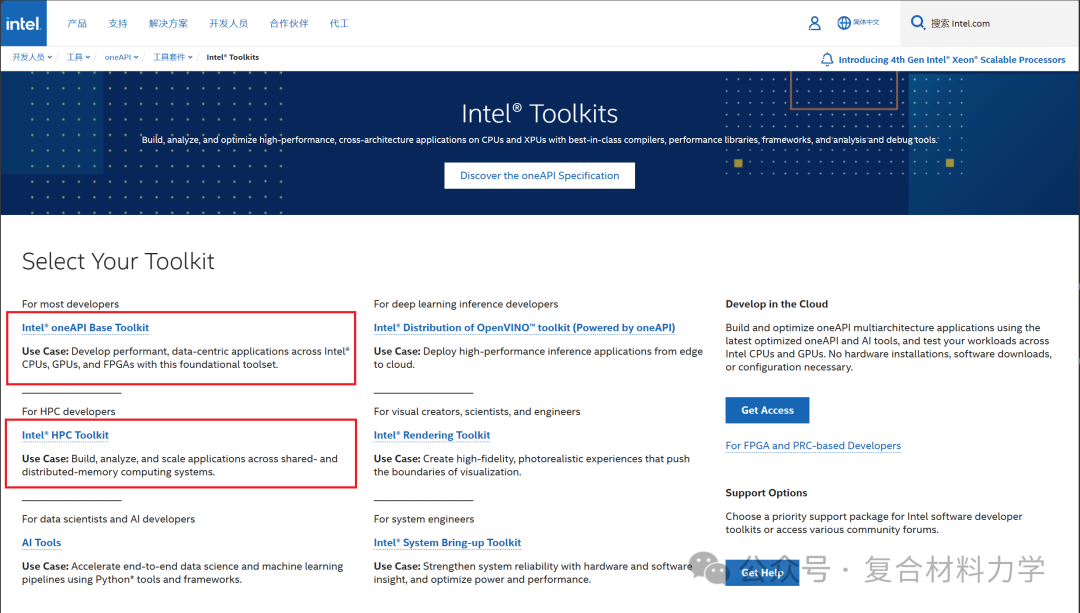Click the Get Help button
This screenshot has width=1080, height=613.
pos(762,572)
